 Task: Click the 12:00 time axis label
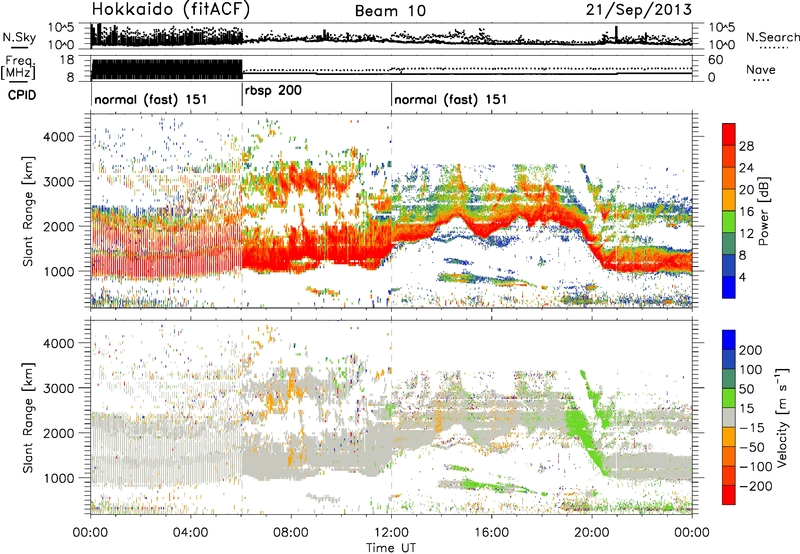pos(391,533)
